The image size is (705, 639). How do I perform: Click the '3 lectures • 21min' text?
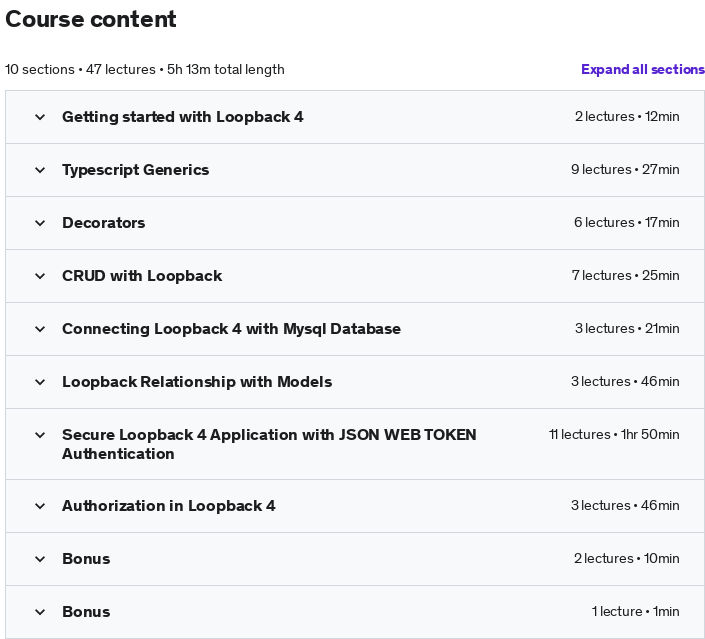627,328
